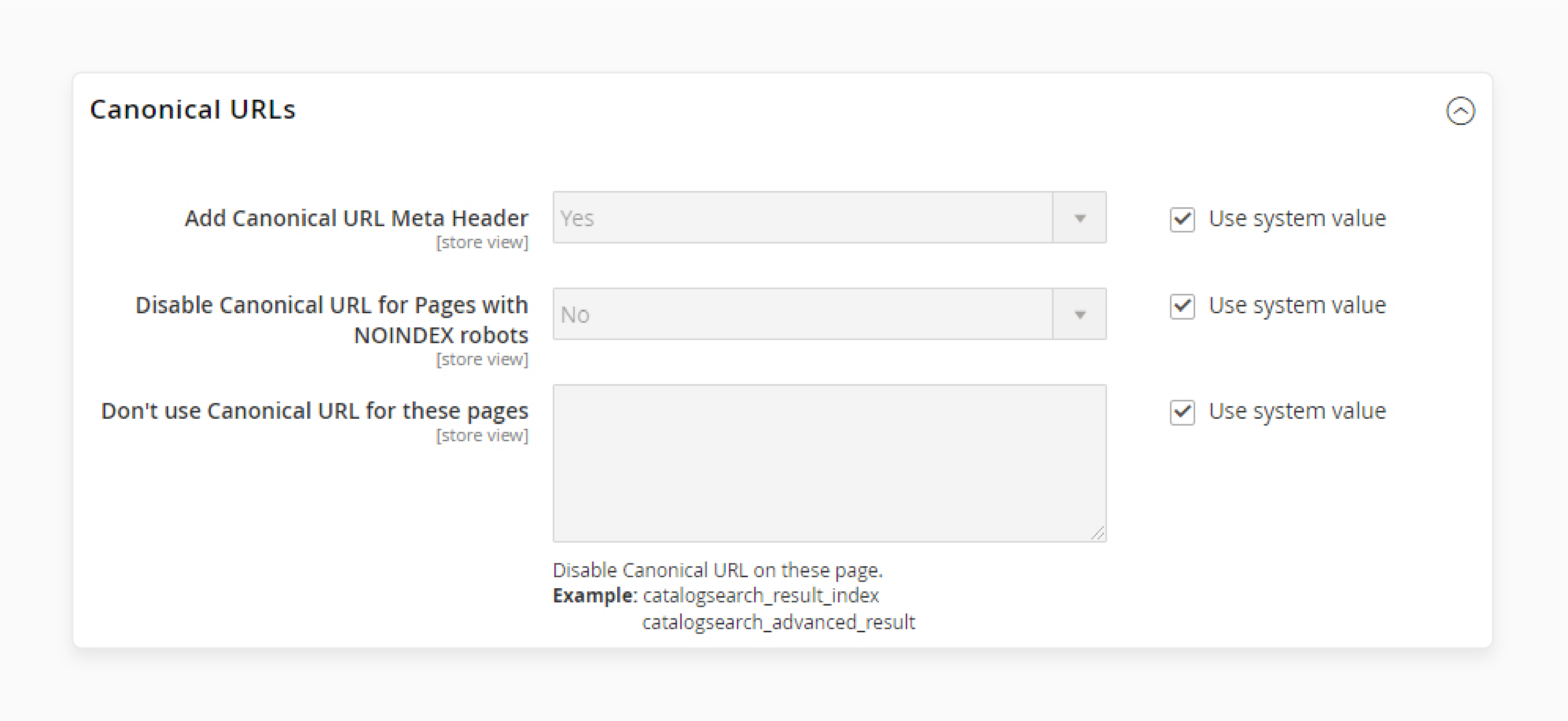The height and width of the screenshot is (721, 1568).
Task: Open the Disable Canonical URL for NOINDEX dropdown
Action: 829,314
